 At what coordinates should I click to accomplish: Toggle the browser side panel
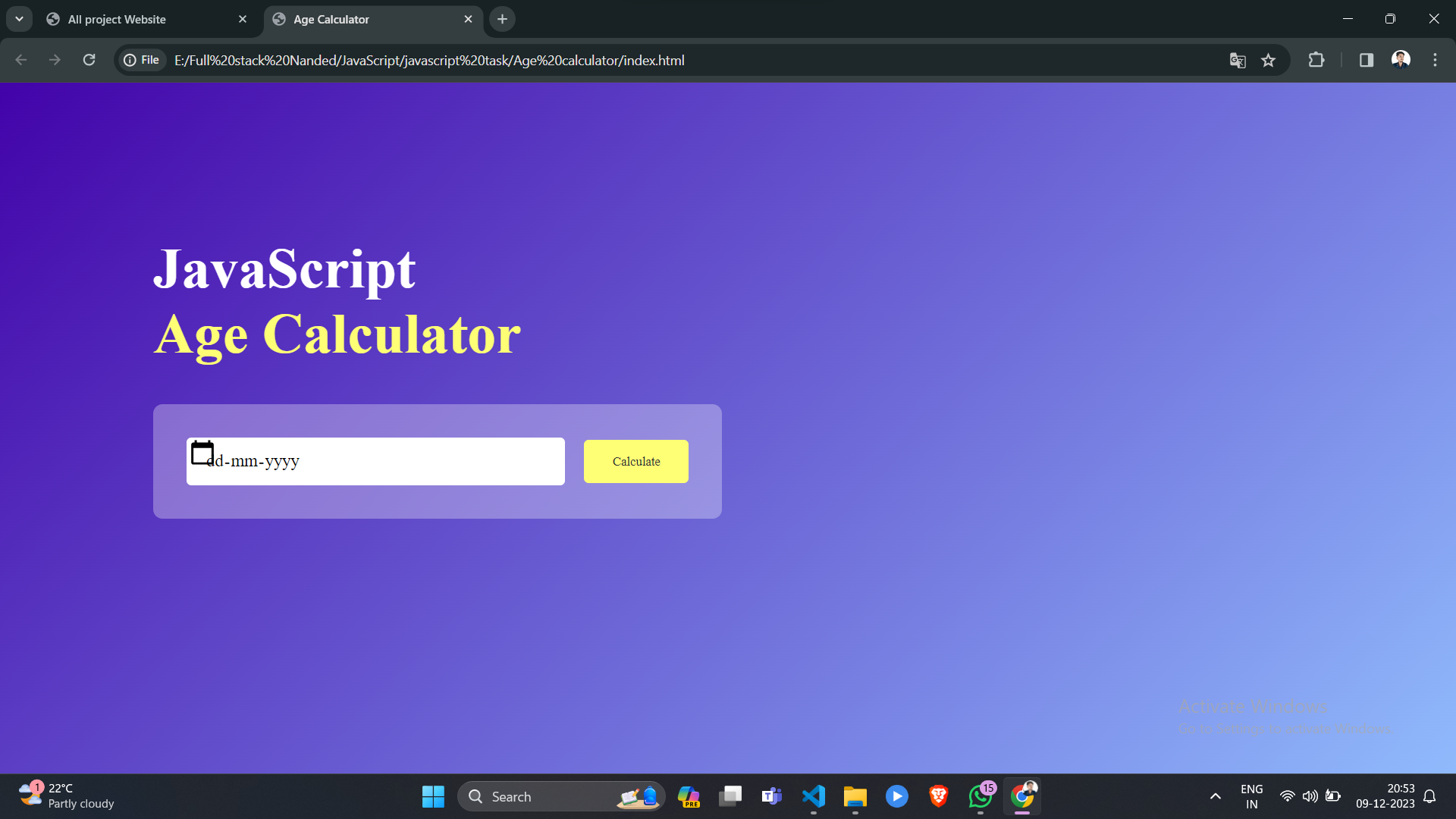point(1367,60)
